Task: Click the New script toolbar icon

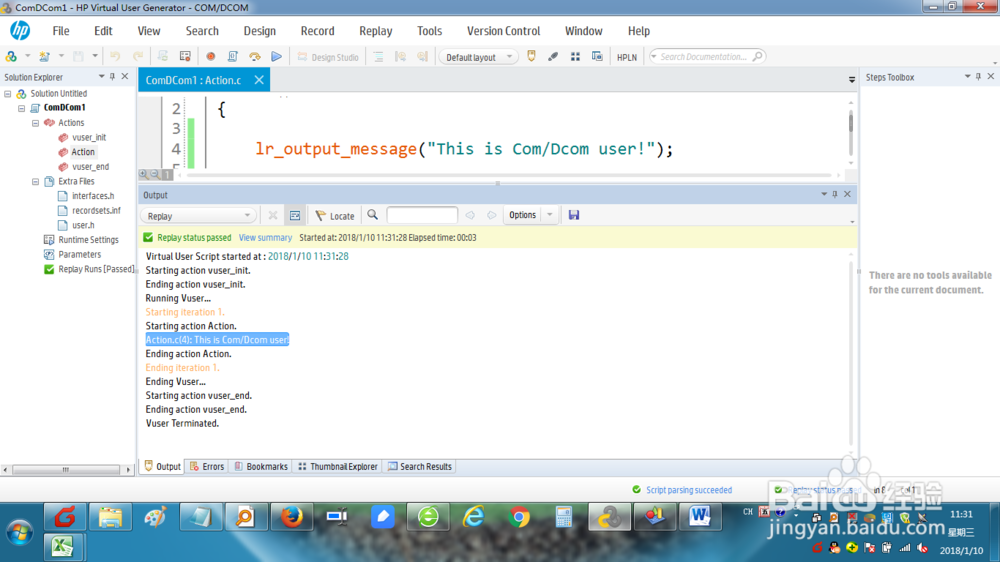Action: [x=44, y=57]
